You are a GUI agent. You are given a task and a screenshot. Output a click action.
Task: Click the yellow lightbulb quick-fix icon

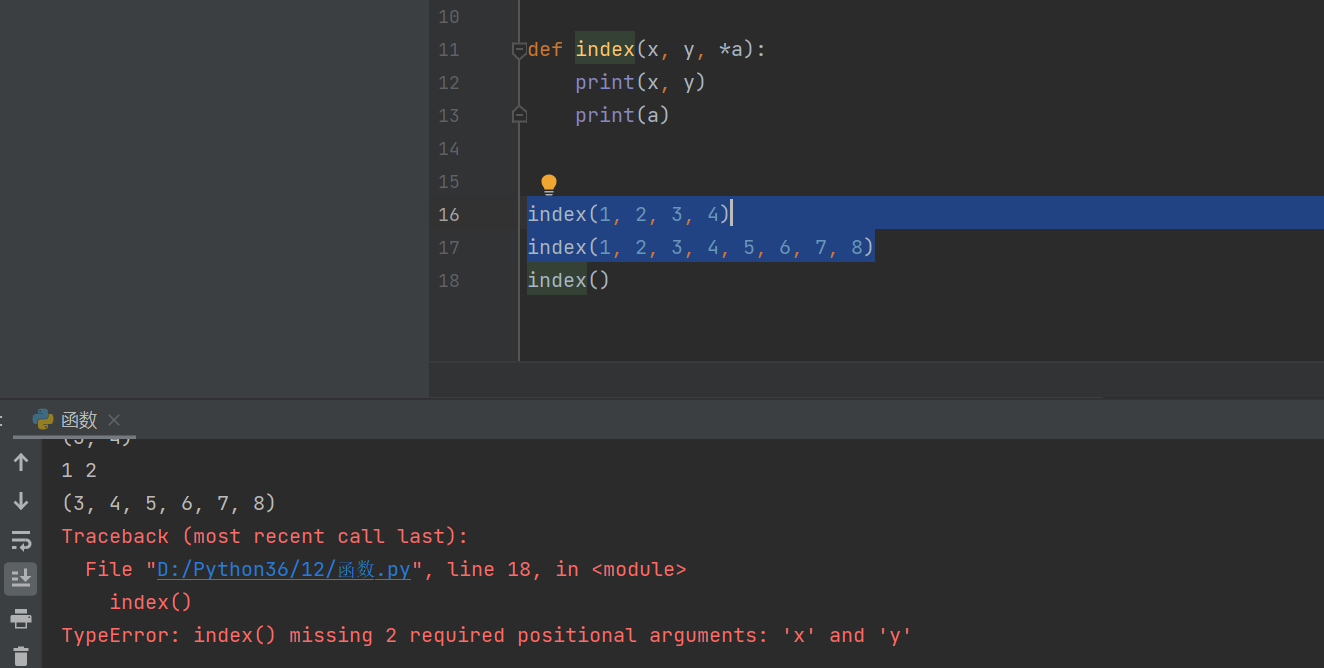[548, 184]
